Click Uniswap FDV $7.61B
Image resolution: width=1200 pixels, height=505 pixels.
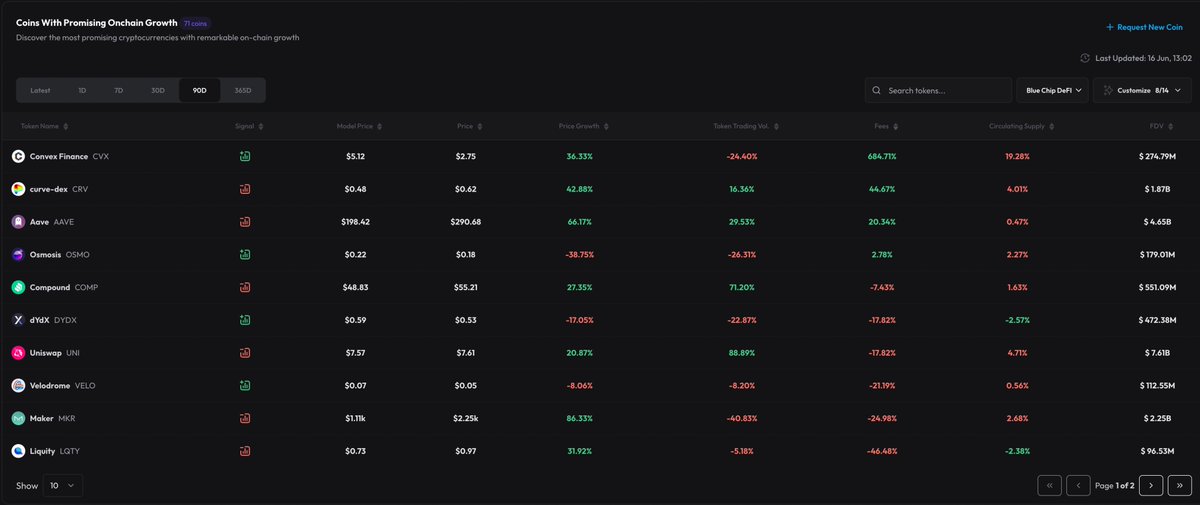[x=1160, y=353]
